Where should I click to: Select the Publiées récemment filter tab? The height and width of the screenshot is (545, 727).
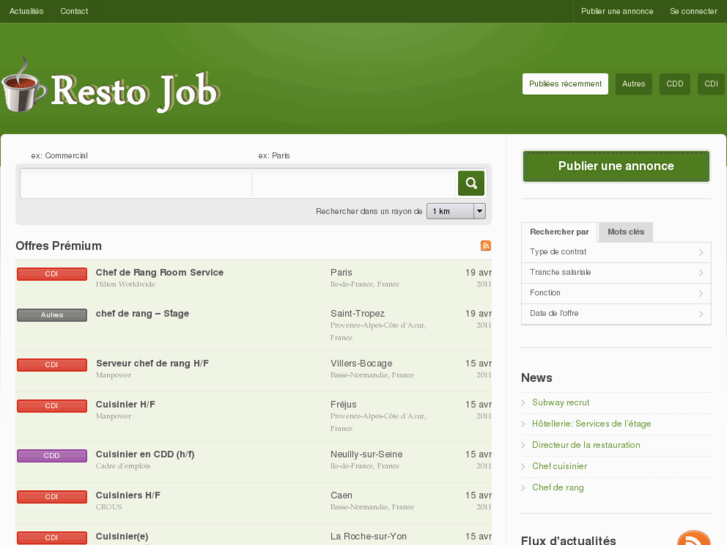tap(565, 84)
